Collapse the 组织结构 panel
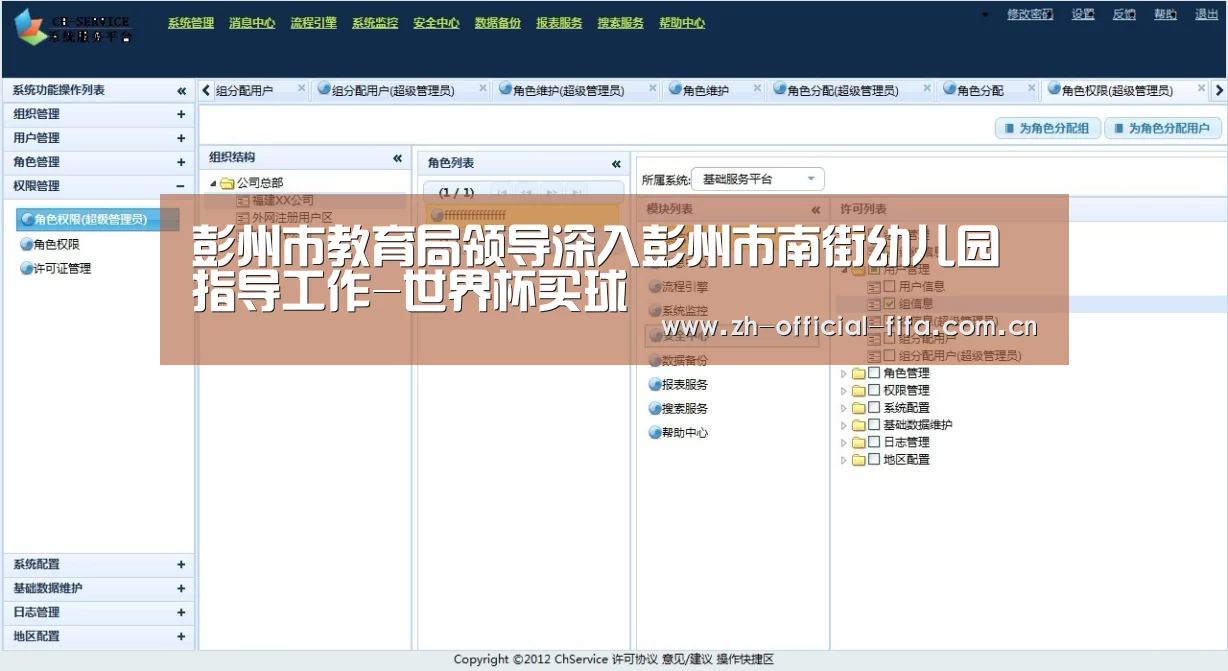Viewport: 1228px width, 671px height. click(x=397, y=158)
